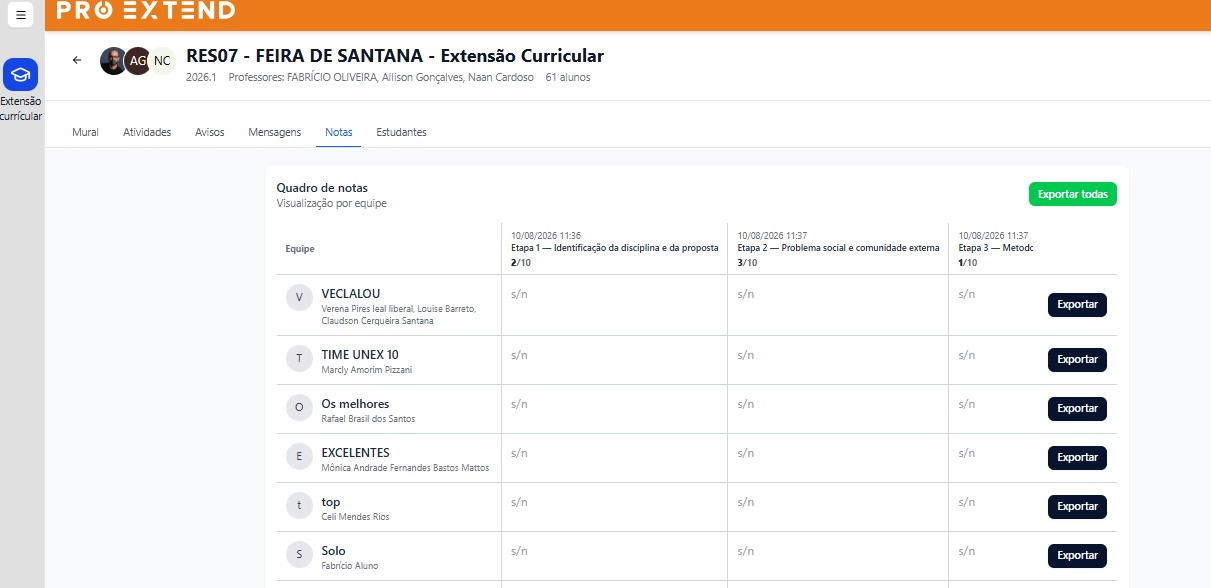This screenshot has width=1211, height=588.
Task: Switch to the Mural tab
Action: pyautogui.click(x=85, y=132)
